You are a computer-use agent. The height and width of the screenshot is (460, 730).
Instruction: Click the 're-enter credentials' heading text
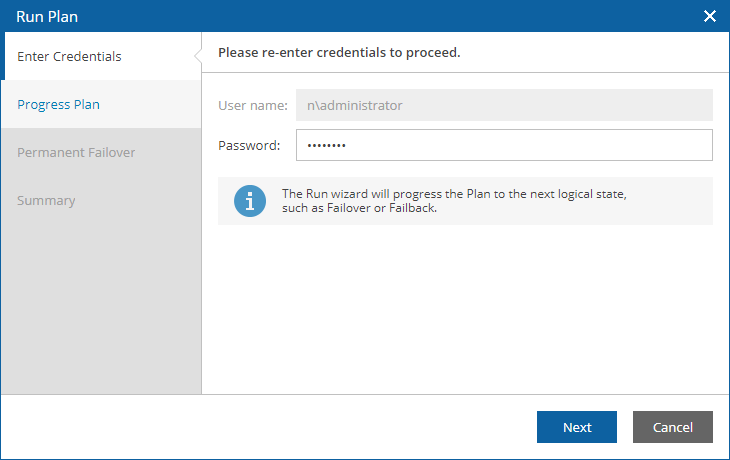(339, 53)
